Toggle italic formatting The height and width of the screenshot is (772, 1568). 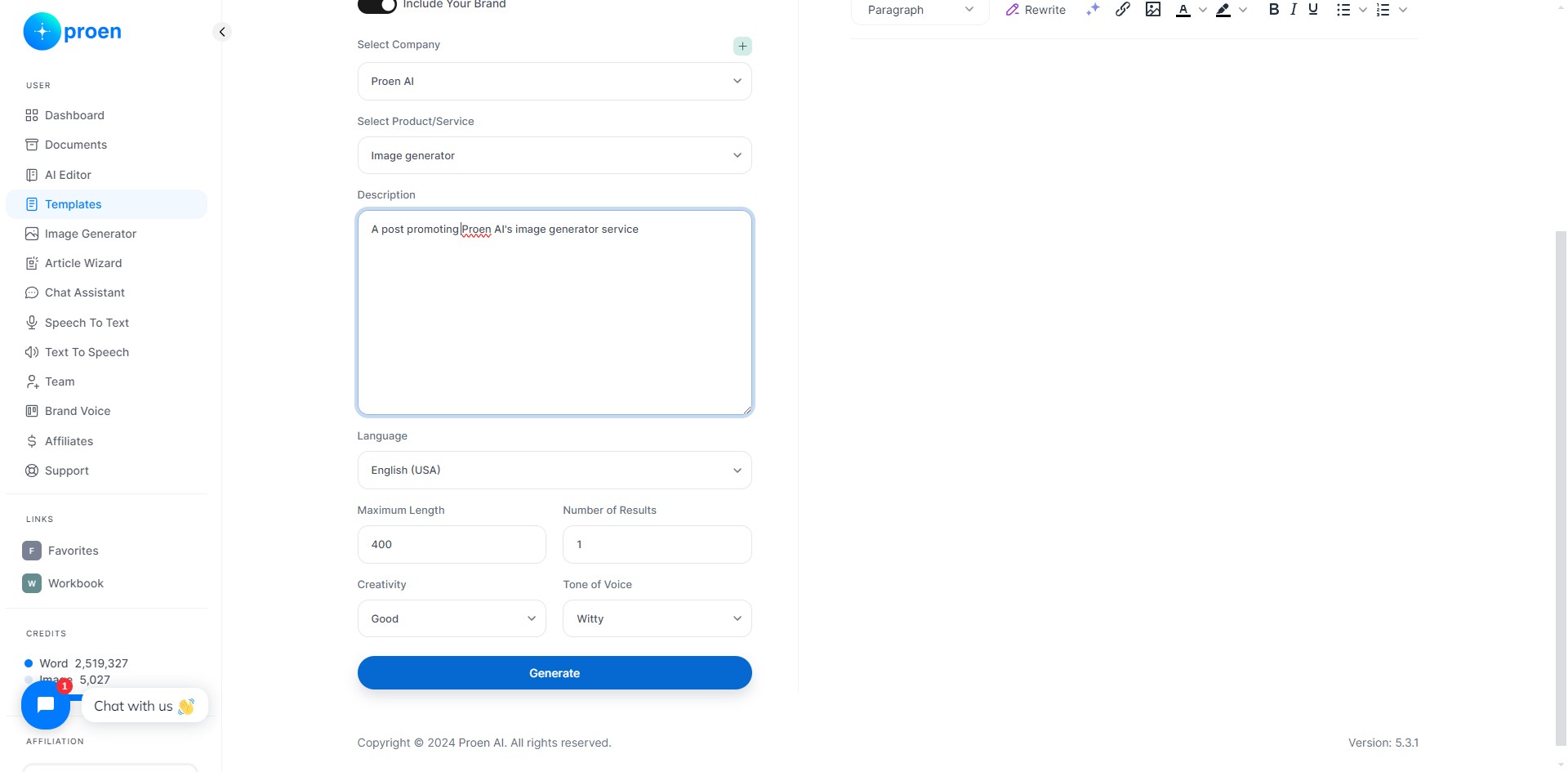1294,10
